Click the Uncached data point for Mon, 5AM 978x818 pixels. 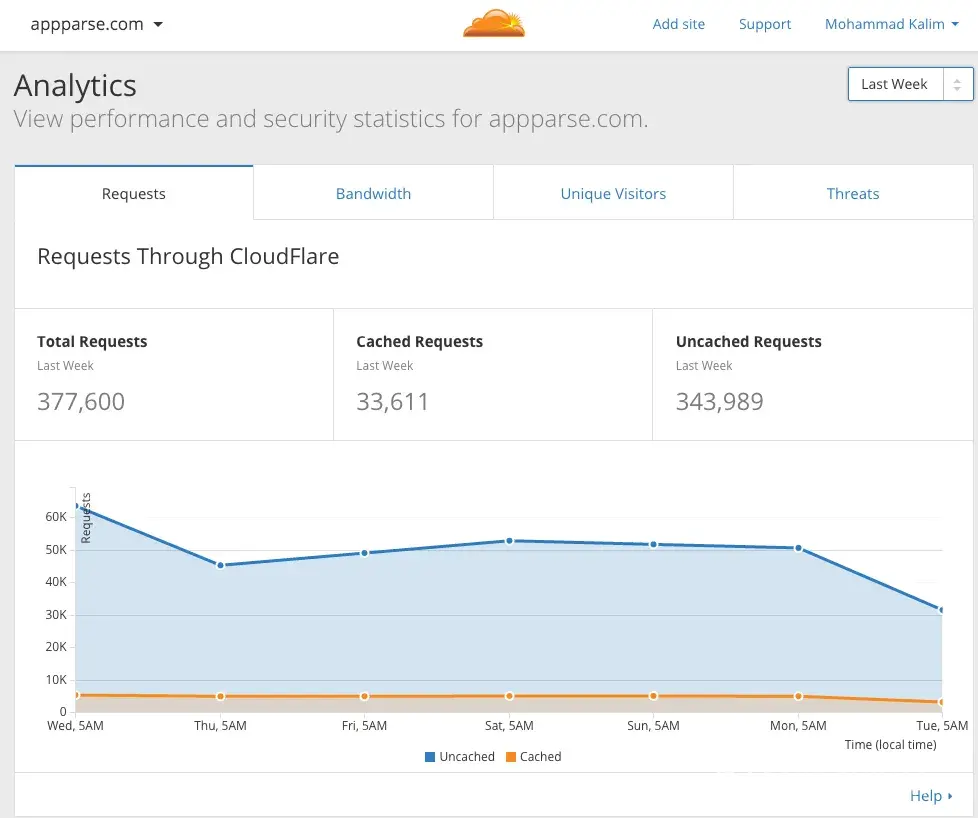coord(798,548)
